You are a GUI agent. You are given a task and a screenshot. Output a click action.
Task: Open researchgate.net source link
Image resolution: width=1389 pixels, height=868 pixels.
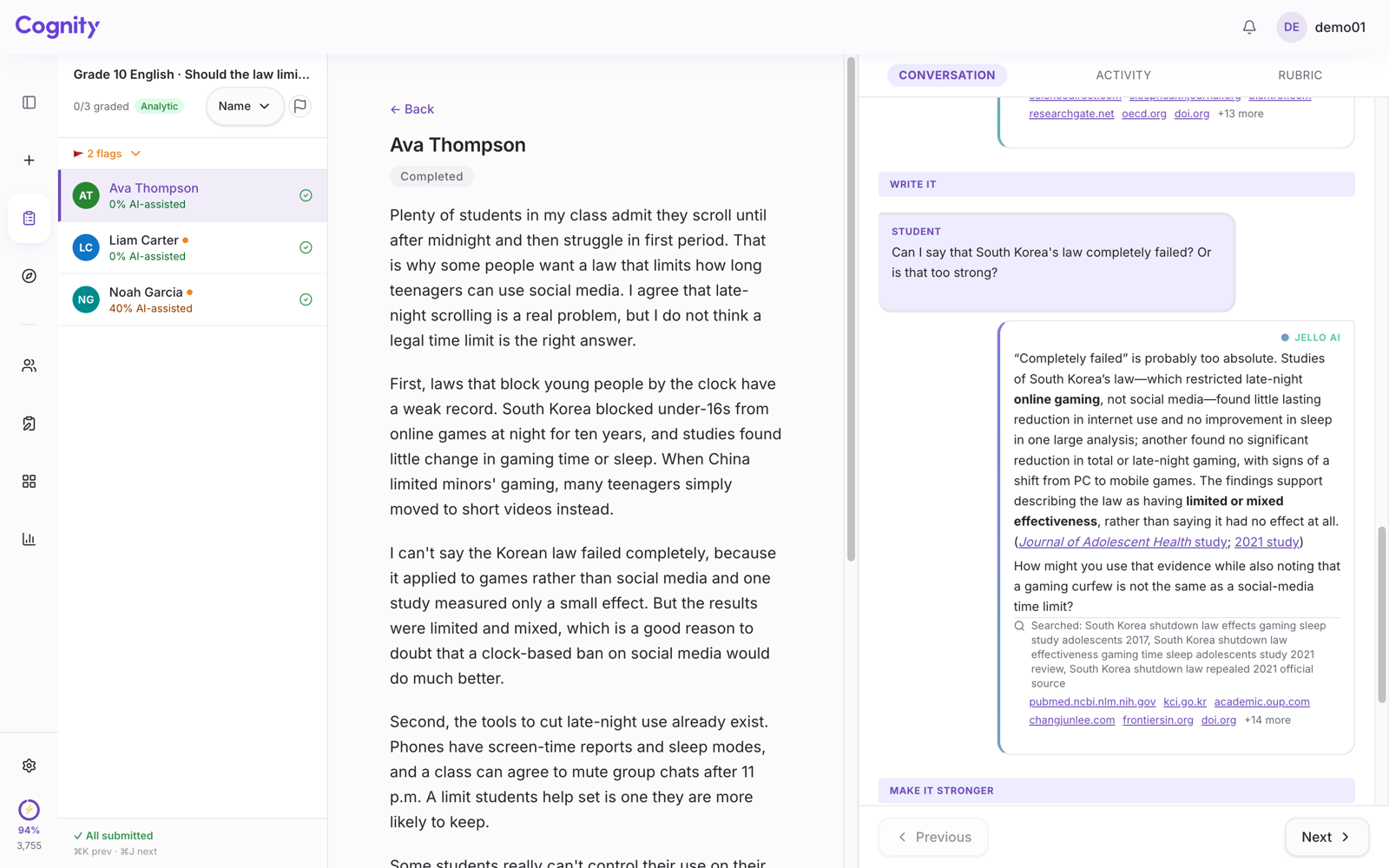click(1071, 114)
